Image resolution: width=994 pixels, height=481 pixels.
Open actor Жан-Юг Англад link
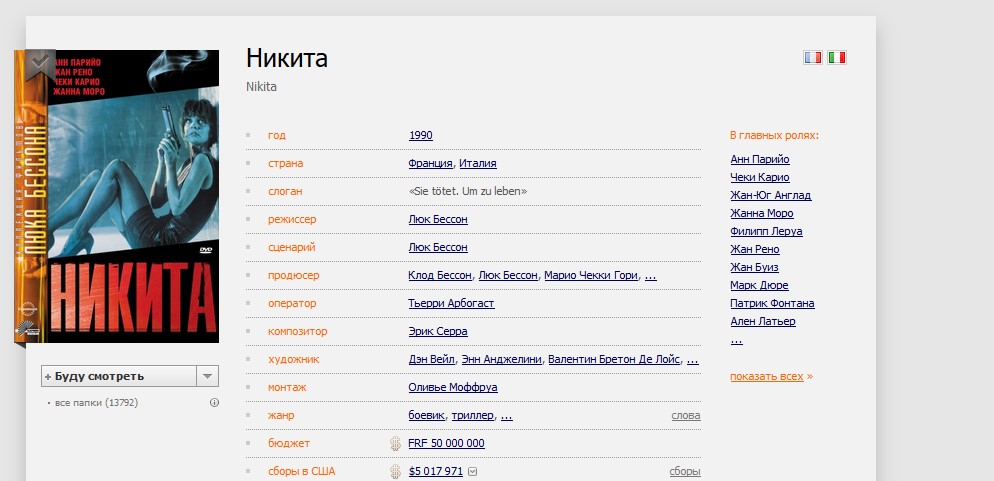[771, 195]
